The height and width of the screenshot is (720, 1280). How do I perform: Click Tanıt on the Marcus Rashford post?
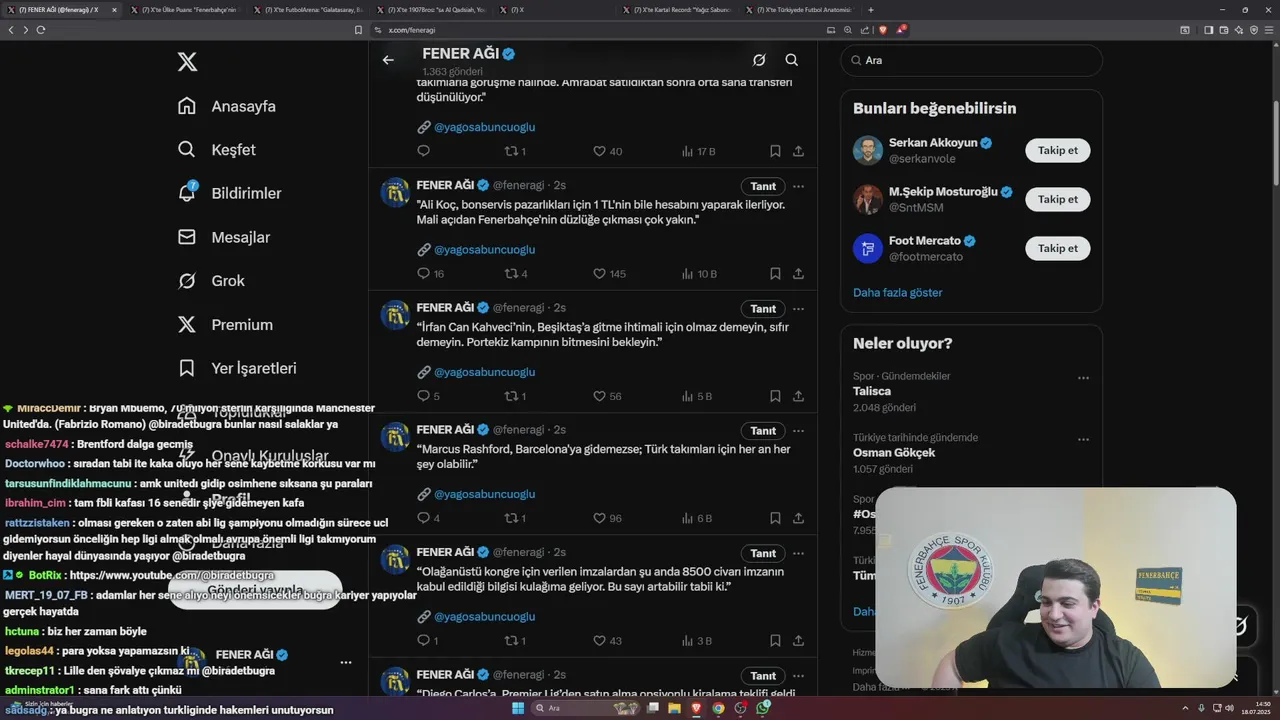click(763, 431)
